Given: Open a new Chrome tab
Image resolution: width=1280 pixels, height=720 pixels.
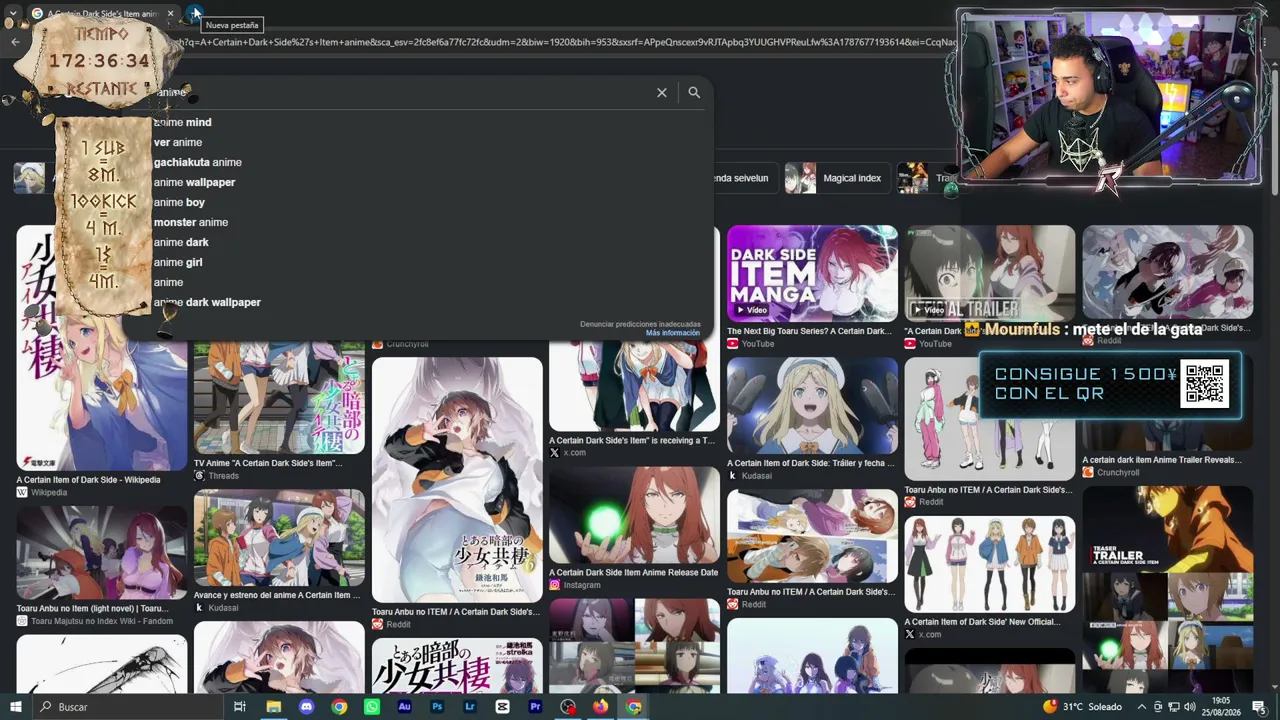Looking at the screenshot, I should (x=195, y=13).
